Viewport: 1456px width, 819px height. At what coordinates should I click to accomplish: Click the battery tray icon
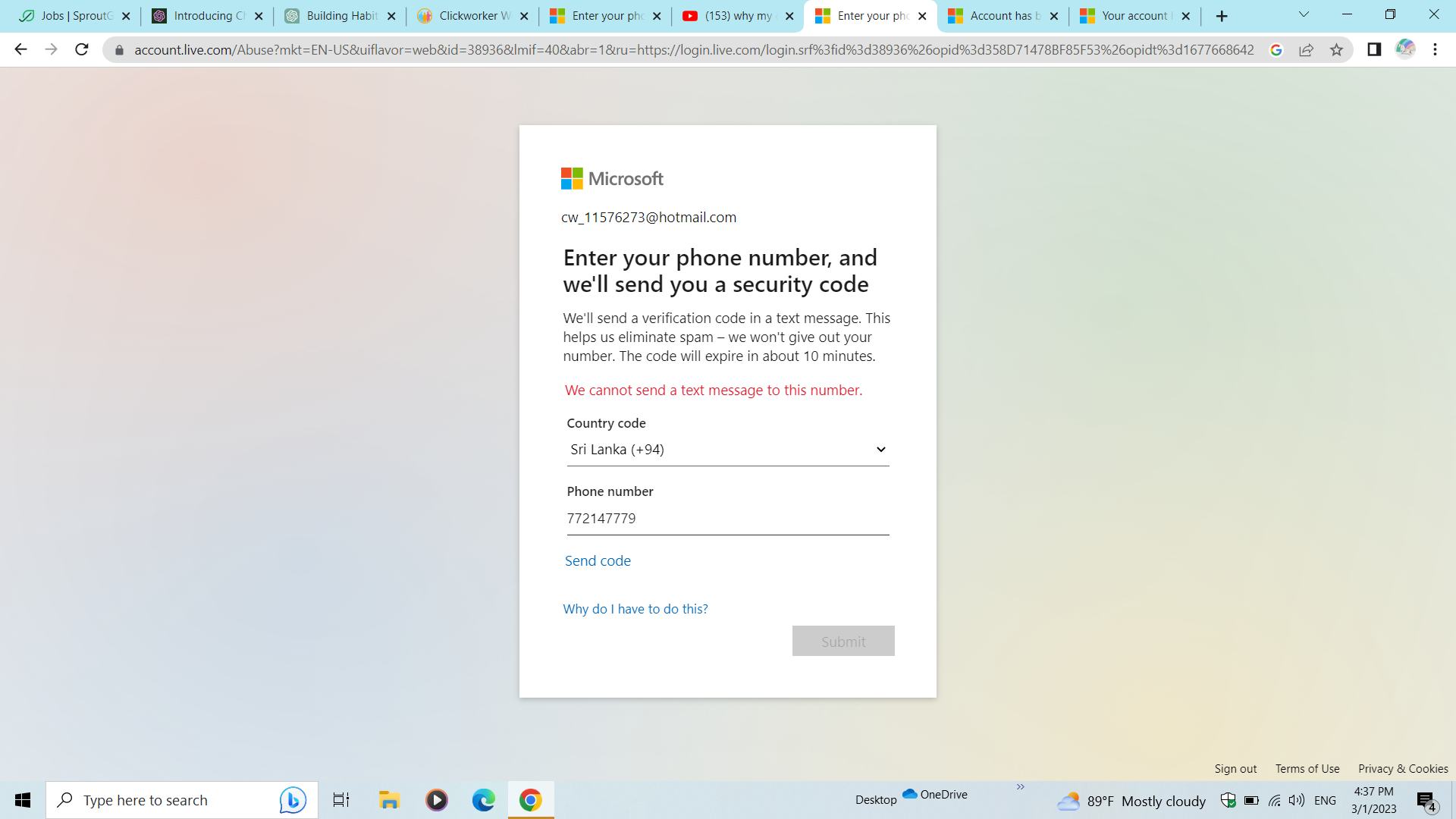click(1252, 800)
